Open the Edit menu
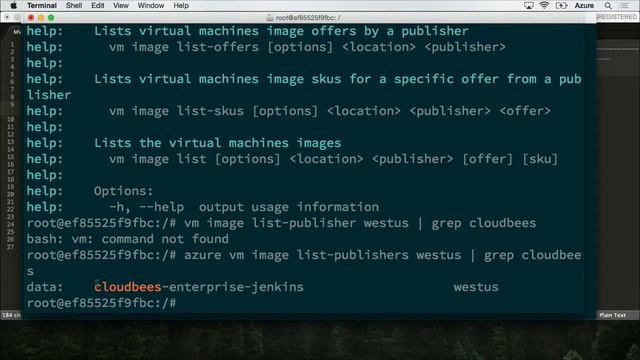This screenshot has width=640, height=360. pyautogui.click(x=98, y=6)
